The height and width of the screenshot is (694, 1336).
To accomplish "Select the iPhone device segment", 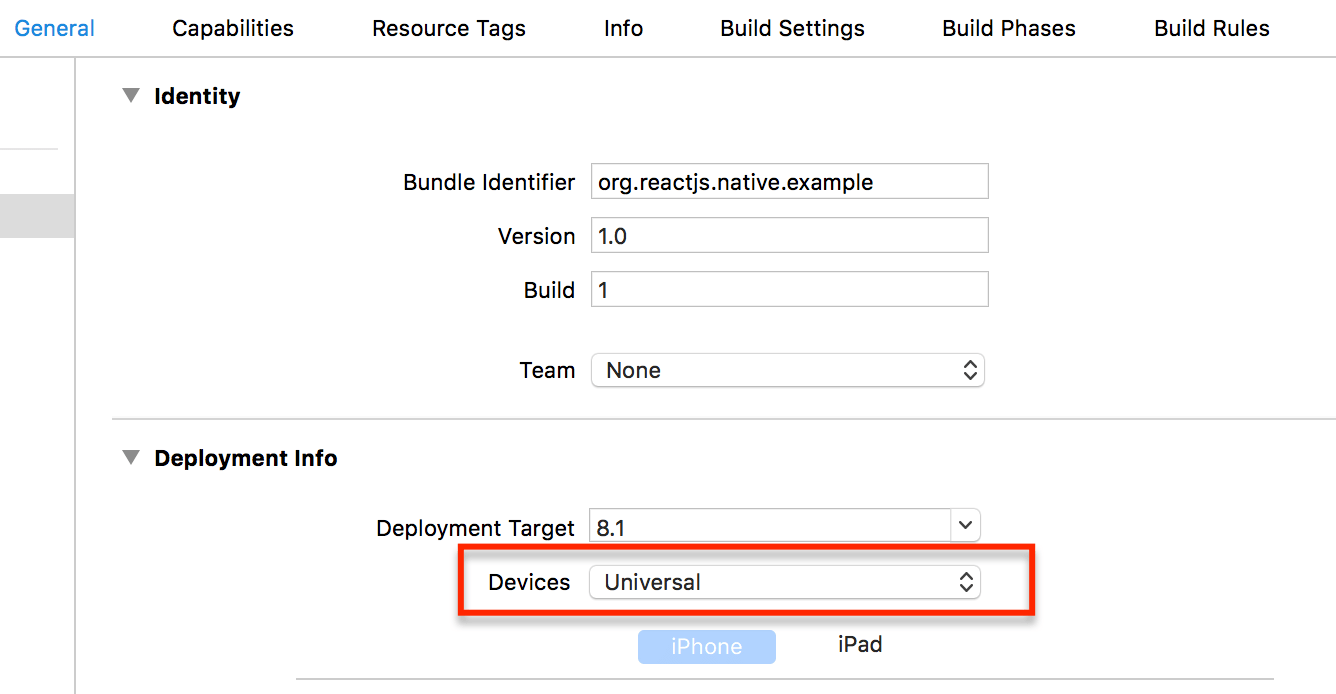I will [x=707, y=646].
